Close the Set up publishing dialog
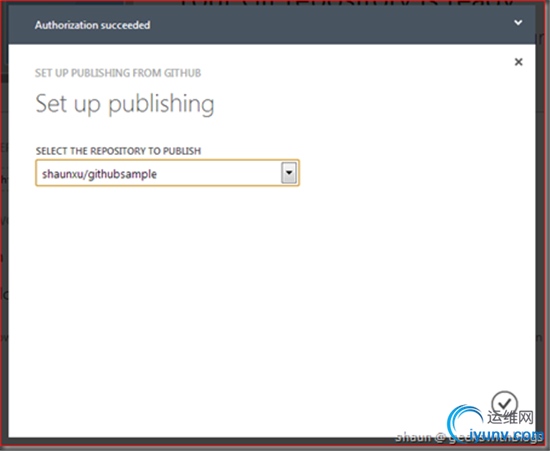550x451 pixels. click(x=518, y=62)
